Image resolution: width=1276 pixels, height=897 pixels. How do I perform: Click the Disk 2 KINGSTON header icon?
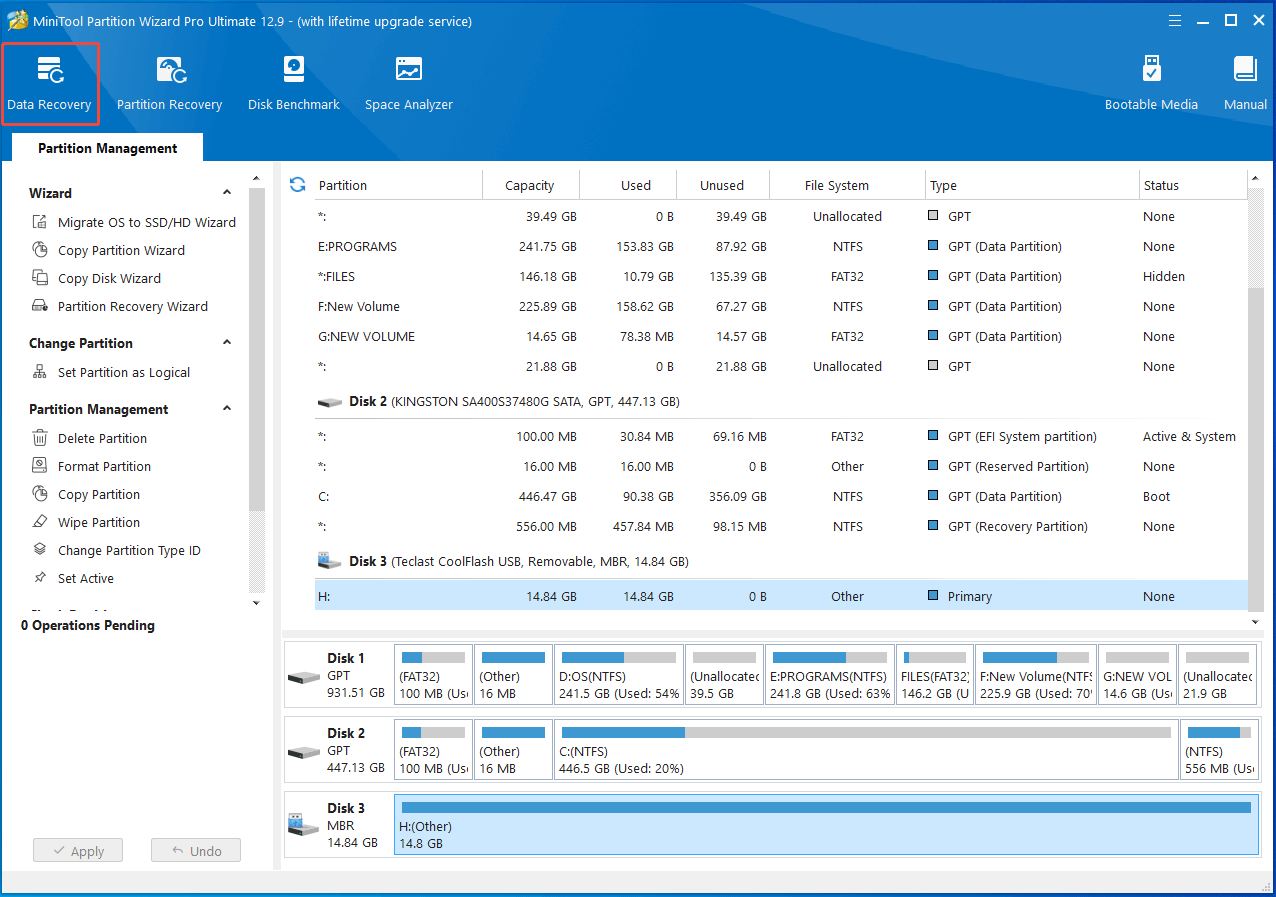(x=329, y=402)
